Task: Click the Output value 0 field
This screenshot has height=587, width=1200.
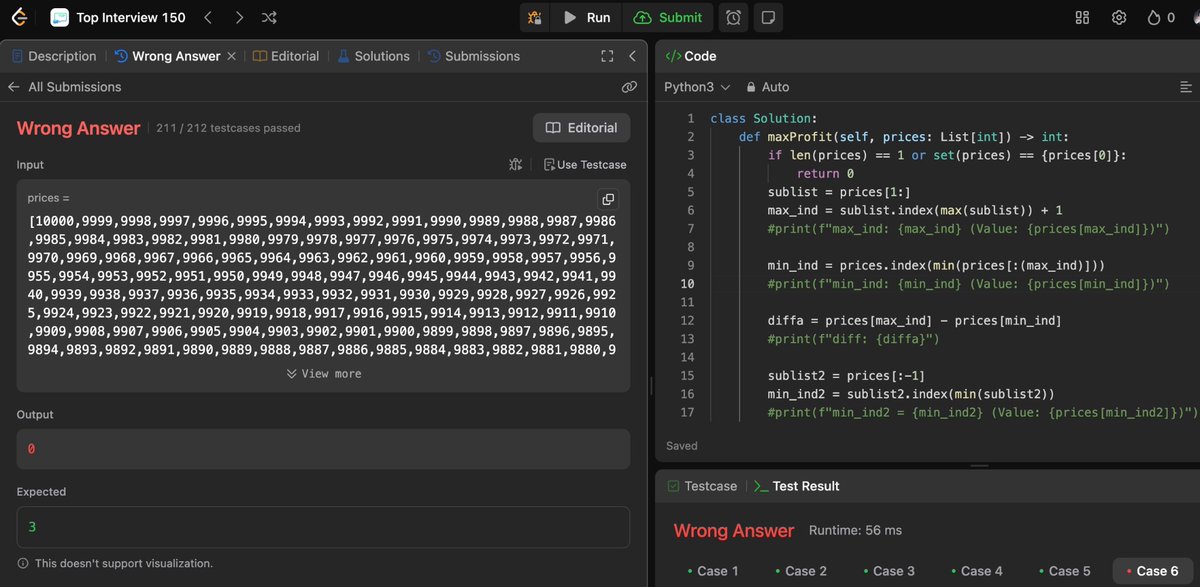Action: [323, 449]
